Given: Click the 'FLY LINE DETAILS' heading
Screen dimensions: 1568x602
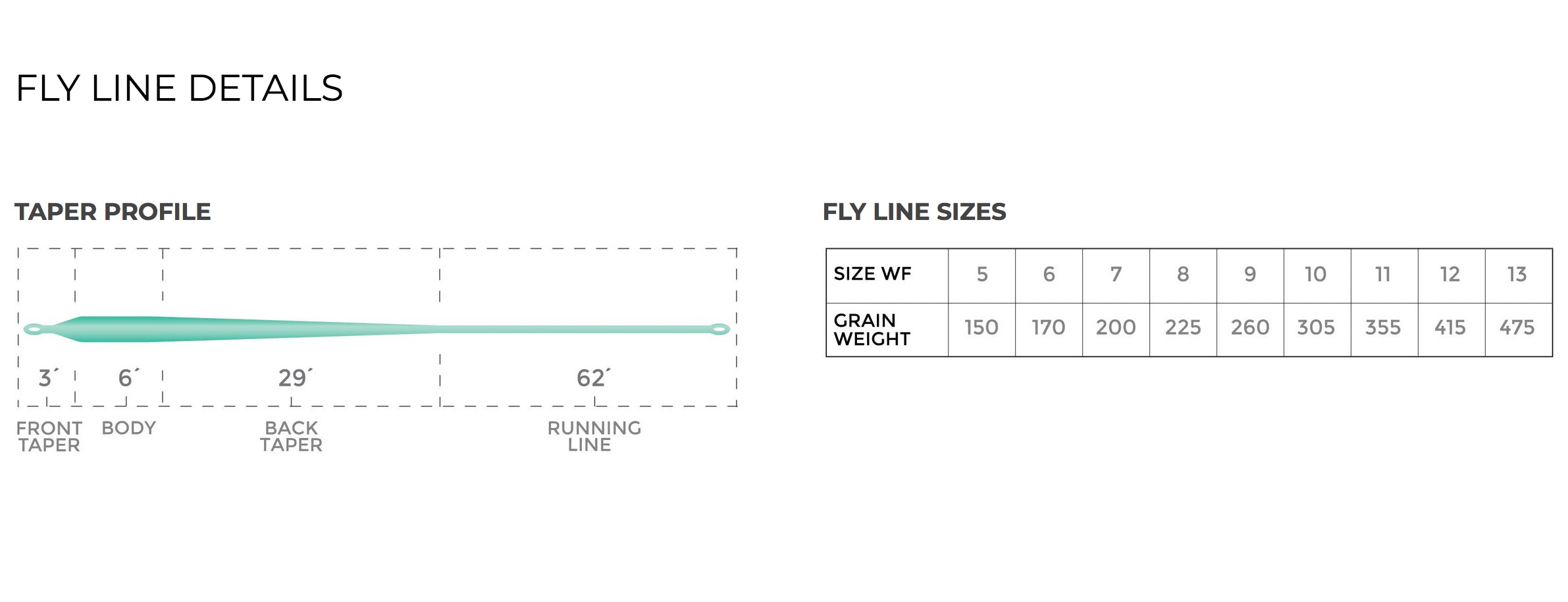Looking at the screenshot, I should pos(179,88).
